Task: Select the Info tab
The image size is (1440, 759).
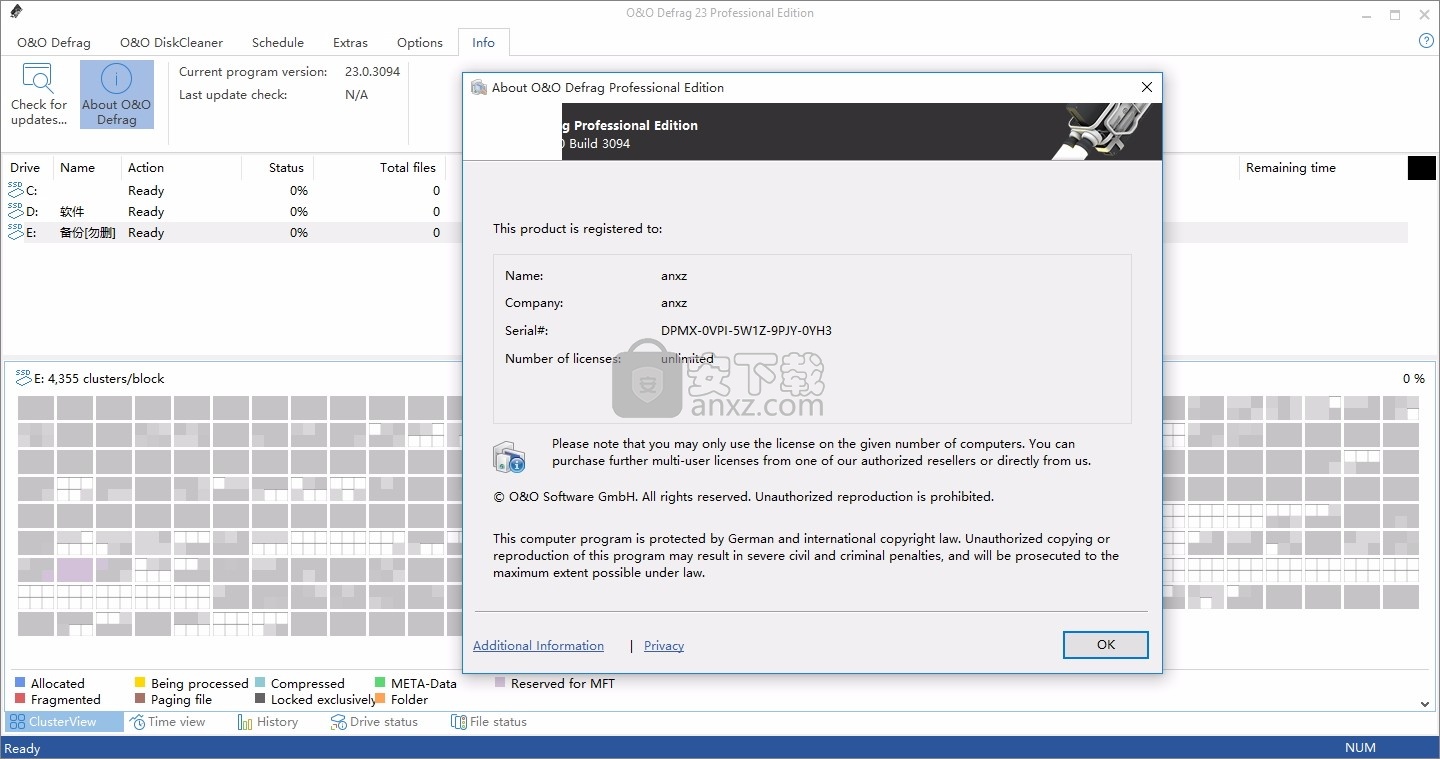Action: [484, 42]
